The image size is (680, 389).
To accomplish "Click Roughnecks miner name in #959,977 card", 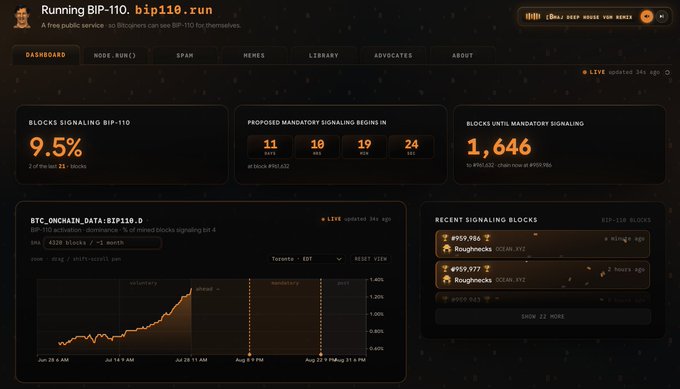I will pyautogui.click(x=473, y=280).
